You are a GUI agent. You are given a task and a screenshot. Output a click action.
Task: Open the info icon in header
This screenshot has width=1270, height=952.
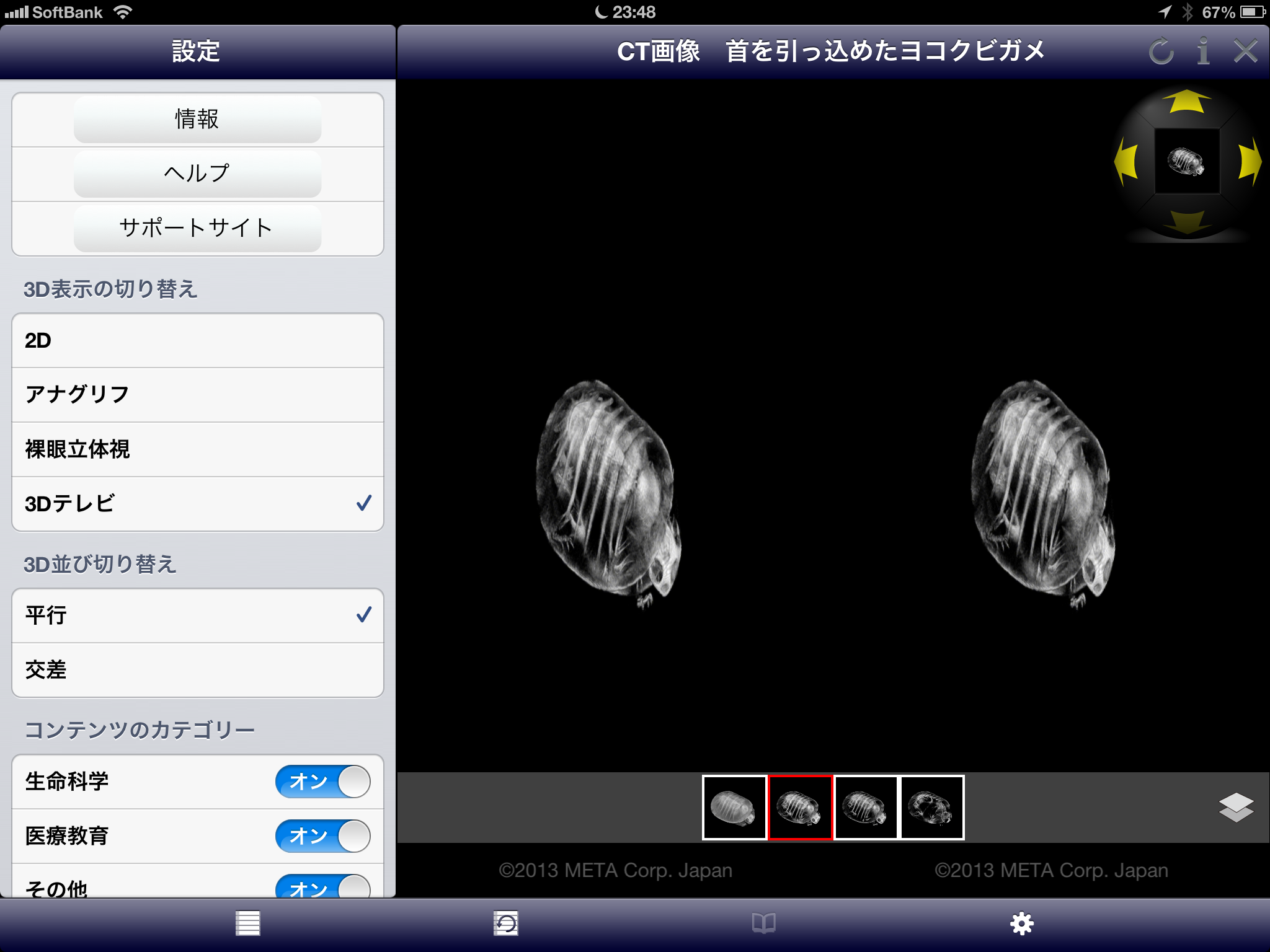pos(1203,51)
